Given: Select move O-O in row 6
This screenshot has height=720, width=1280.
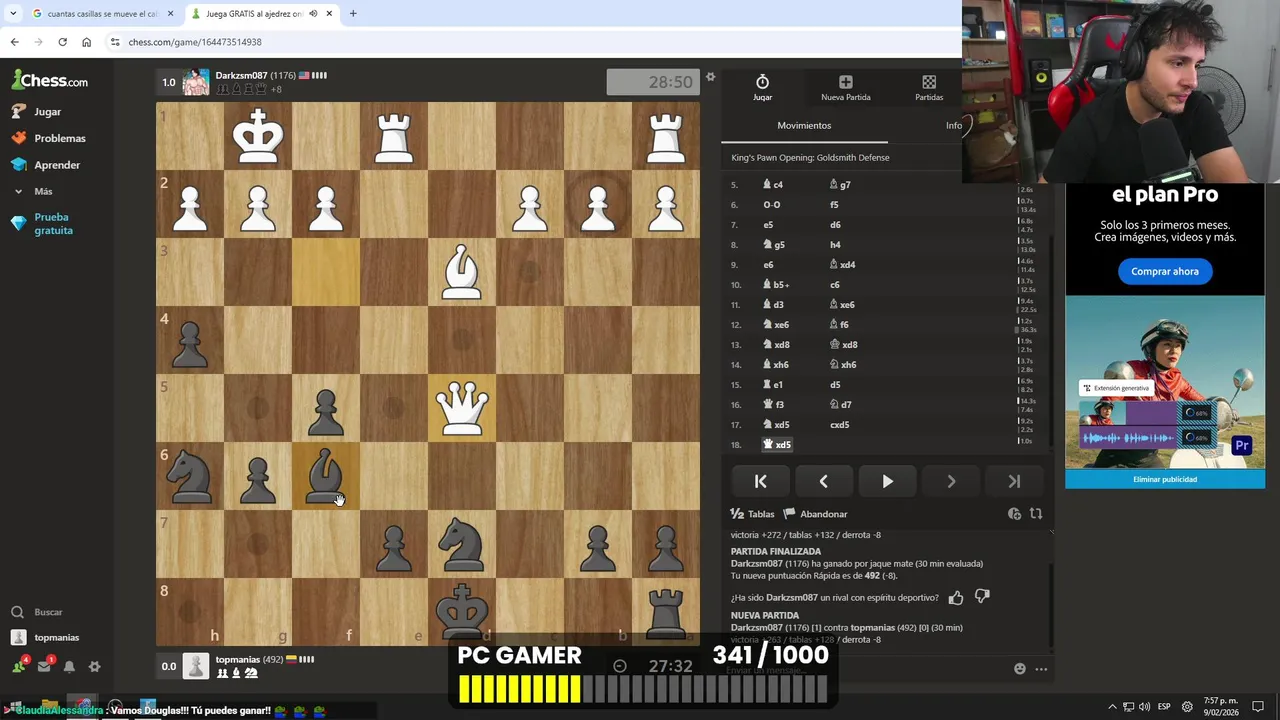Looking at the screenshot, I should [x=772, y=205].
